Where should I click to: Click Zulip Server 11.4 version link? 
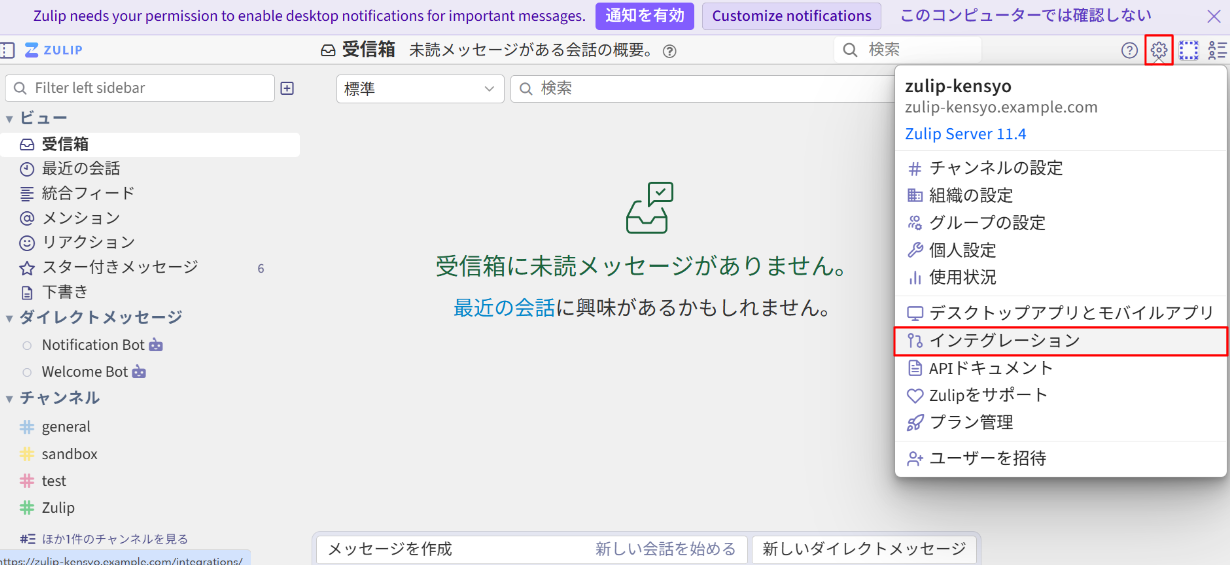965,134
